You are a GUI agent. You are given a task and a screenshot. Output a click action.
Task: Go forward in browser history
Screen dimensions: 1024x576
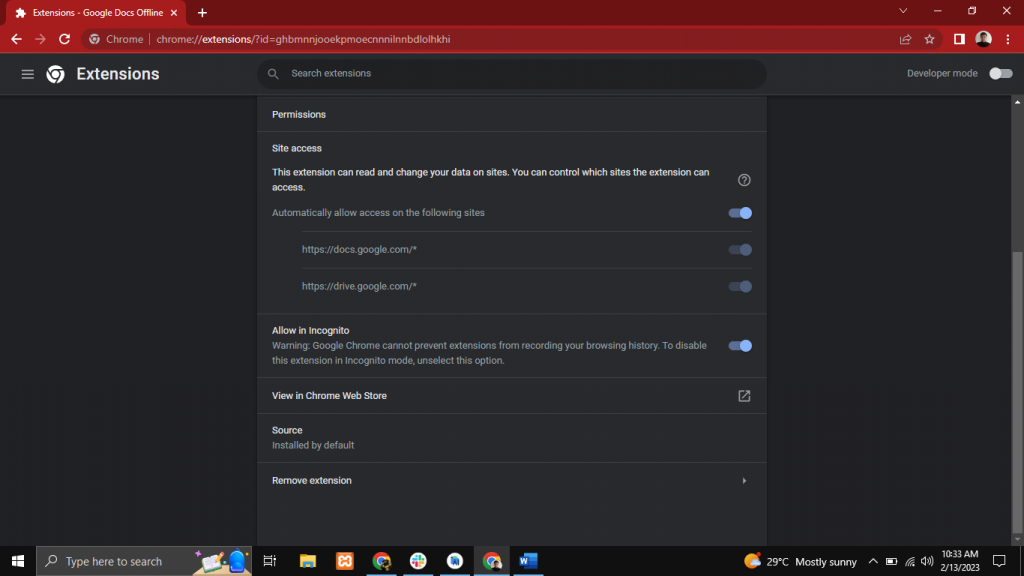tap(40, 39)
